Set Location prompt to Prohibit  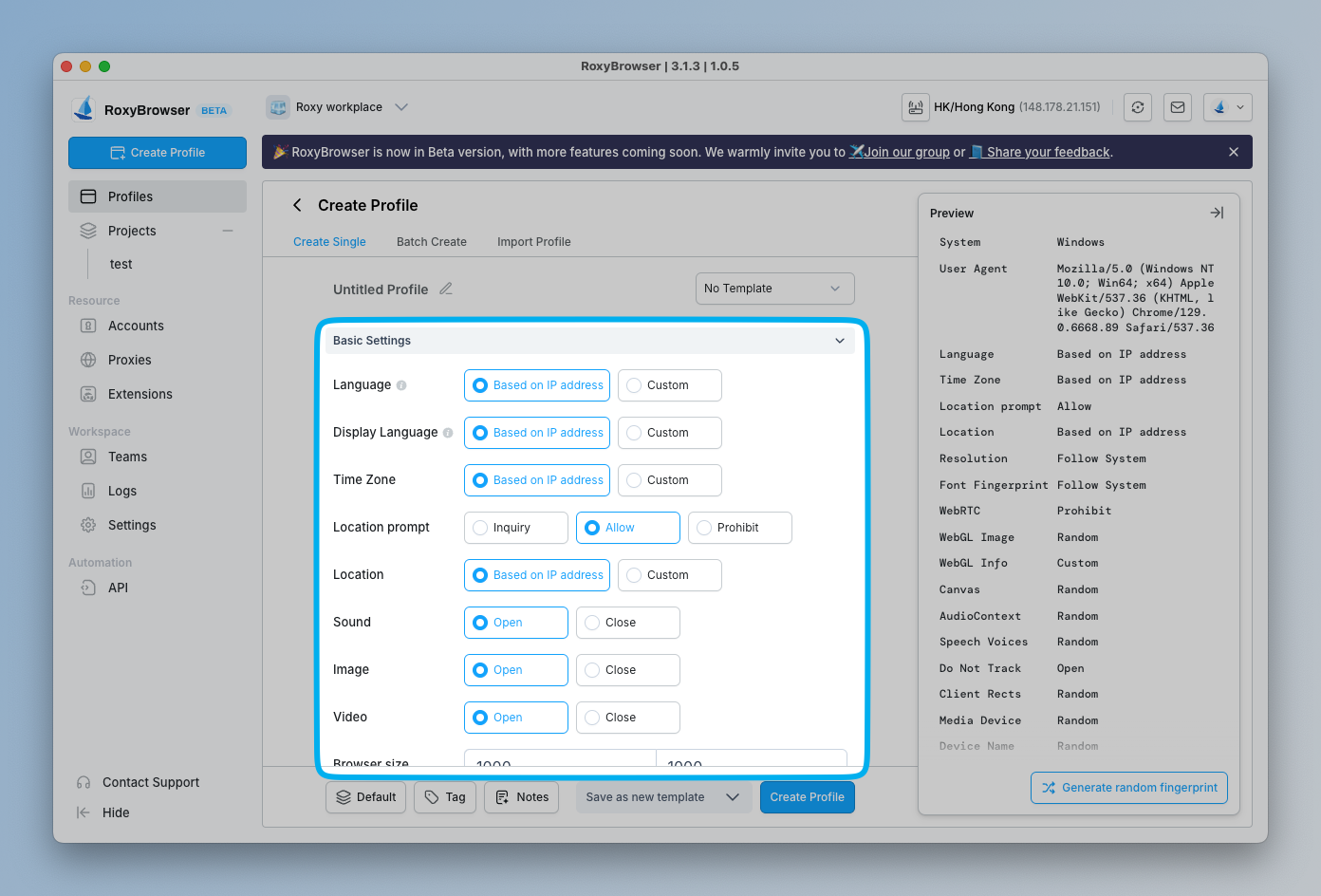point(740,528)
